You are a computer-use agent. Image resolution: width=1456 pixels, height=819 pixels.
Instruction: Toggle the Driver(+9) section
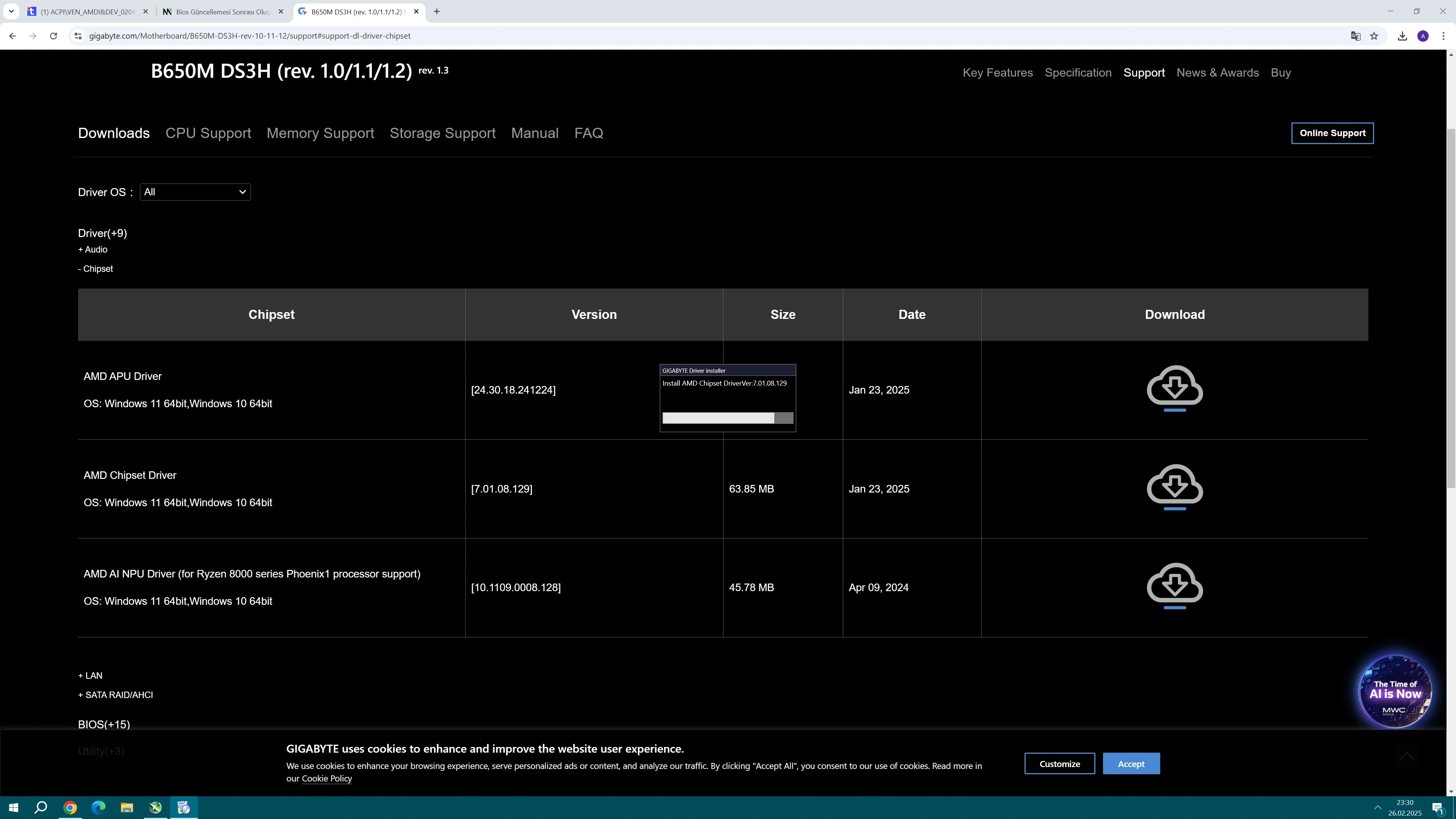102,234
